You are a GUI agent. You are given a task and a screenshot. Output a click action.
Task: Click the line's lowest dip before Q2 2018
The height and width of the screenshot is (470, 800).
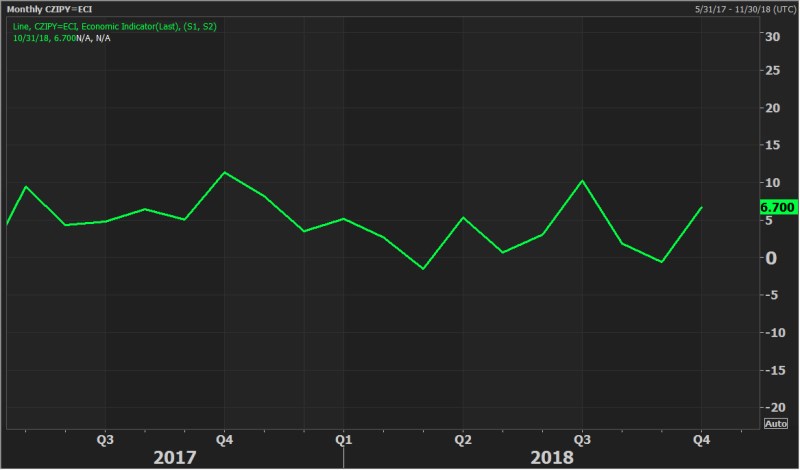[x=423, y=269]
